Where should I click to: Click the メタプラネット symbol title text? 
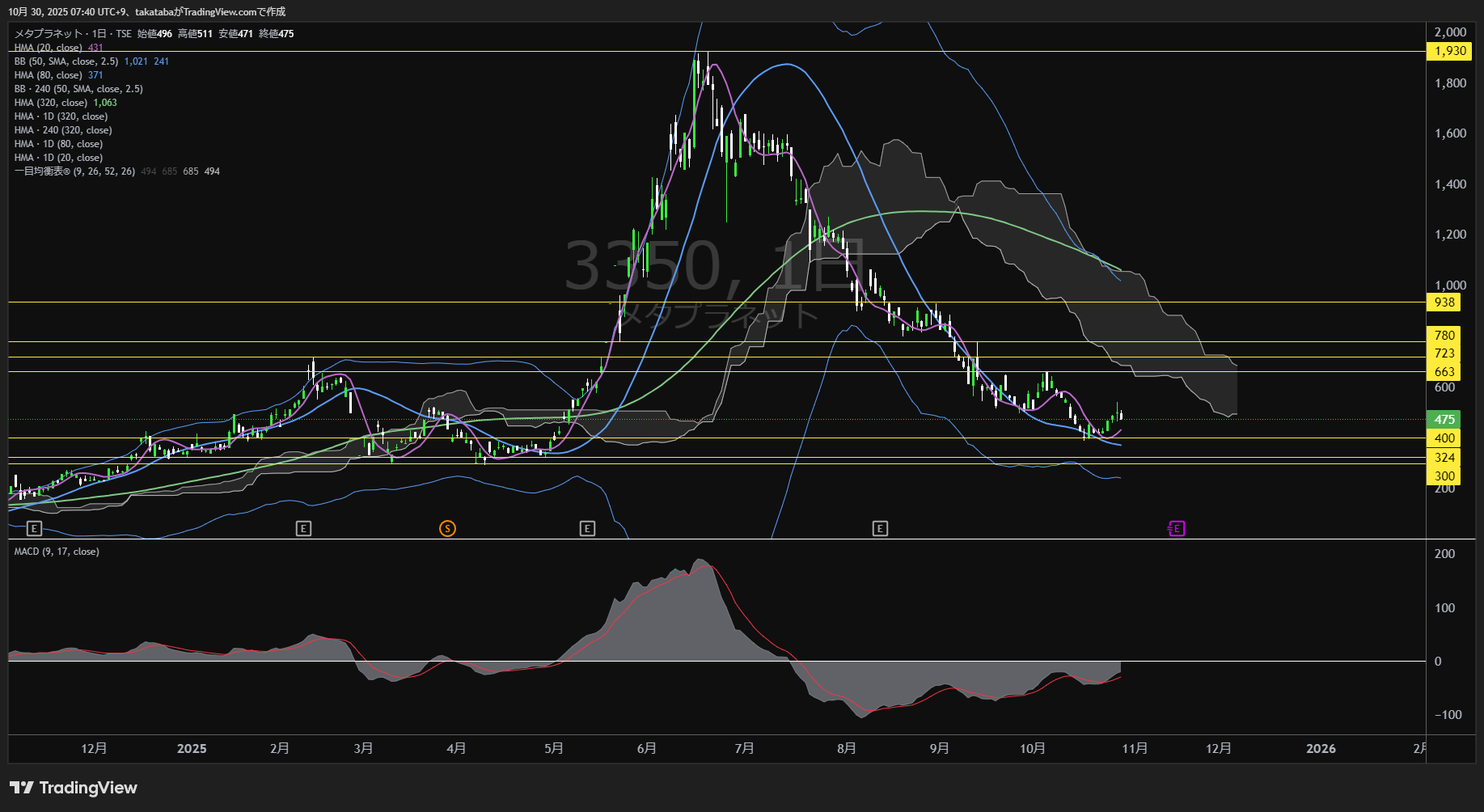49,34
